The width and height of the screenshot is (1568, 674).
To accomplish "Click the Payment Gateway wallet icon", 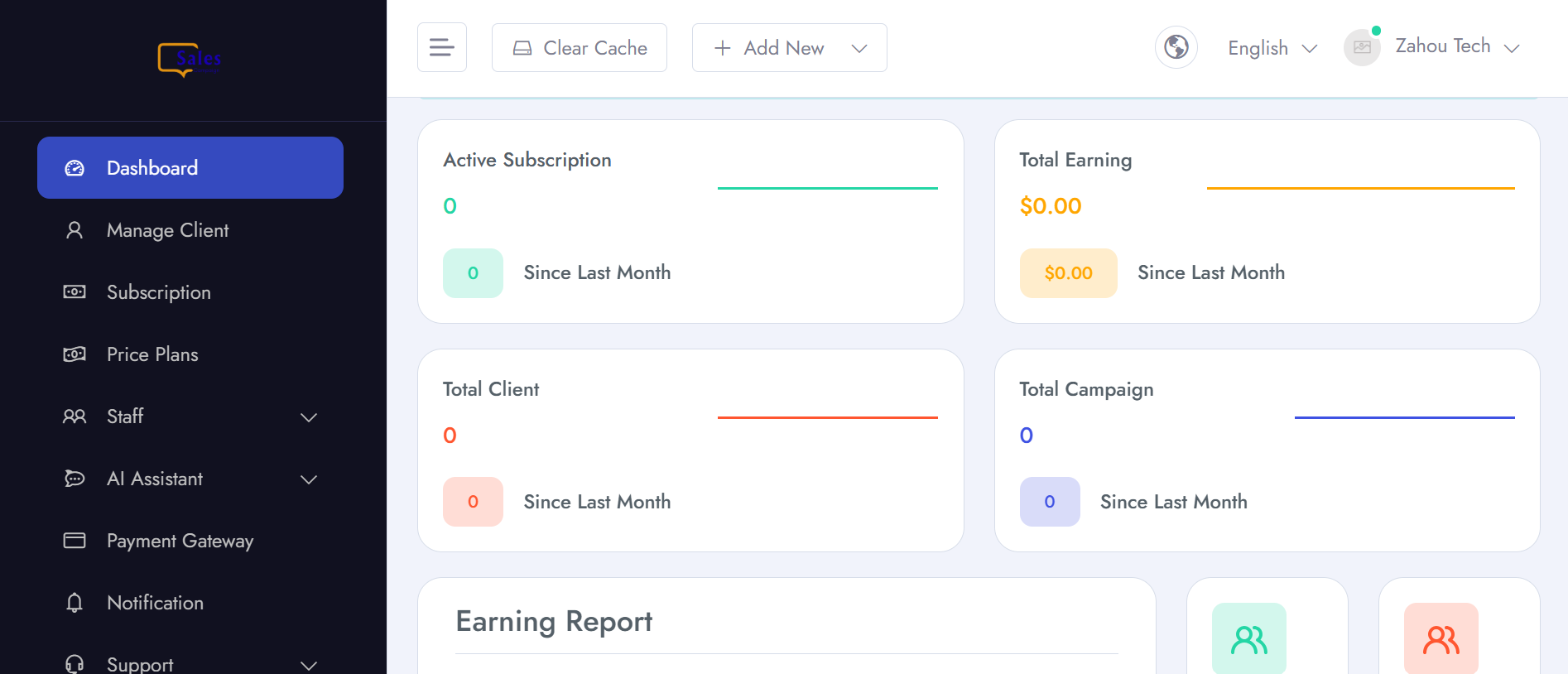I will point(75,541).
